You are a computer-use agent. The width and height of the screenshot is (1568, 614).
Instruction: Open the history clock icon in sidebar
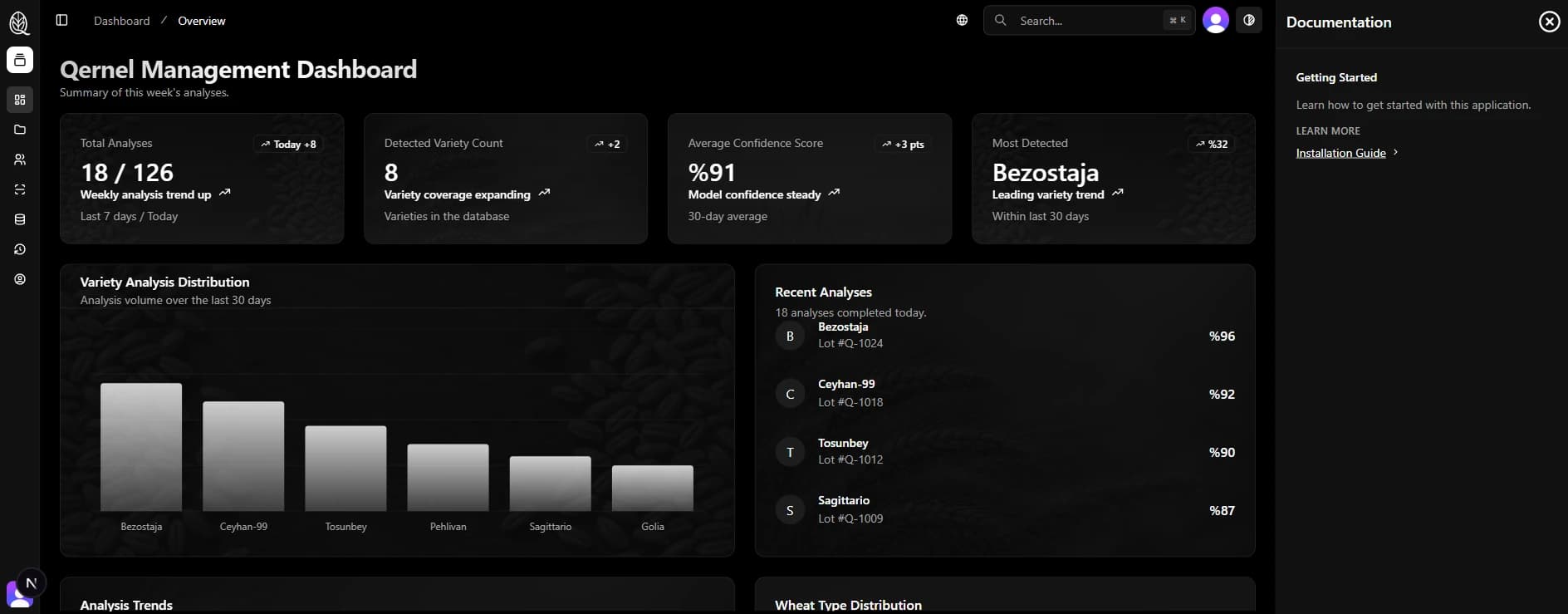(x=20, y=249)
